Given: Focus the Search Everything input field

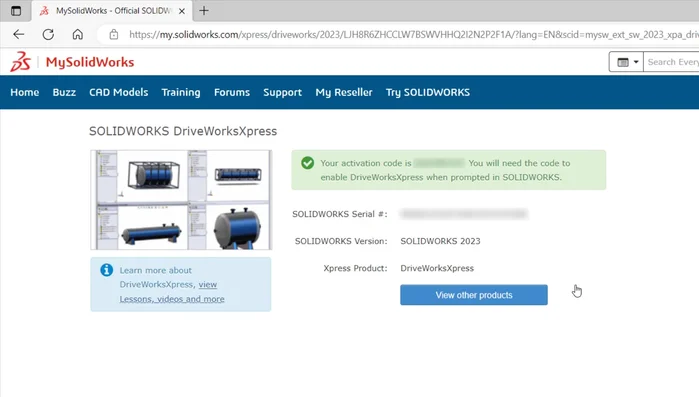Looking at the screenshot, I should 671,62.
